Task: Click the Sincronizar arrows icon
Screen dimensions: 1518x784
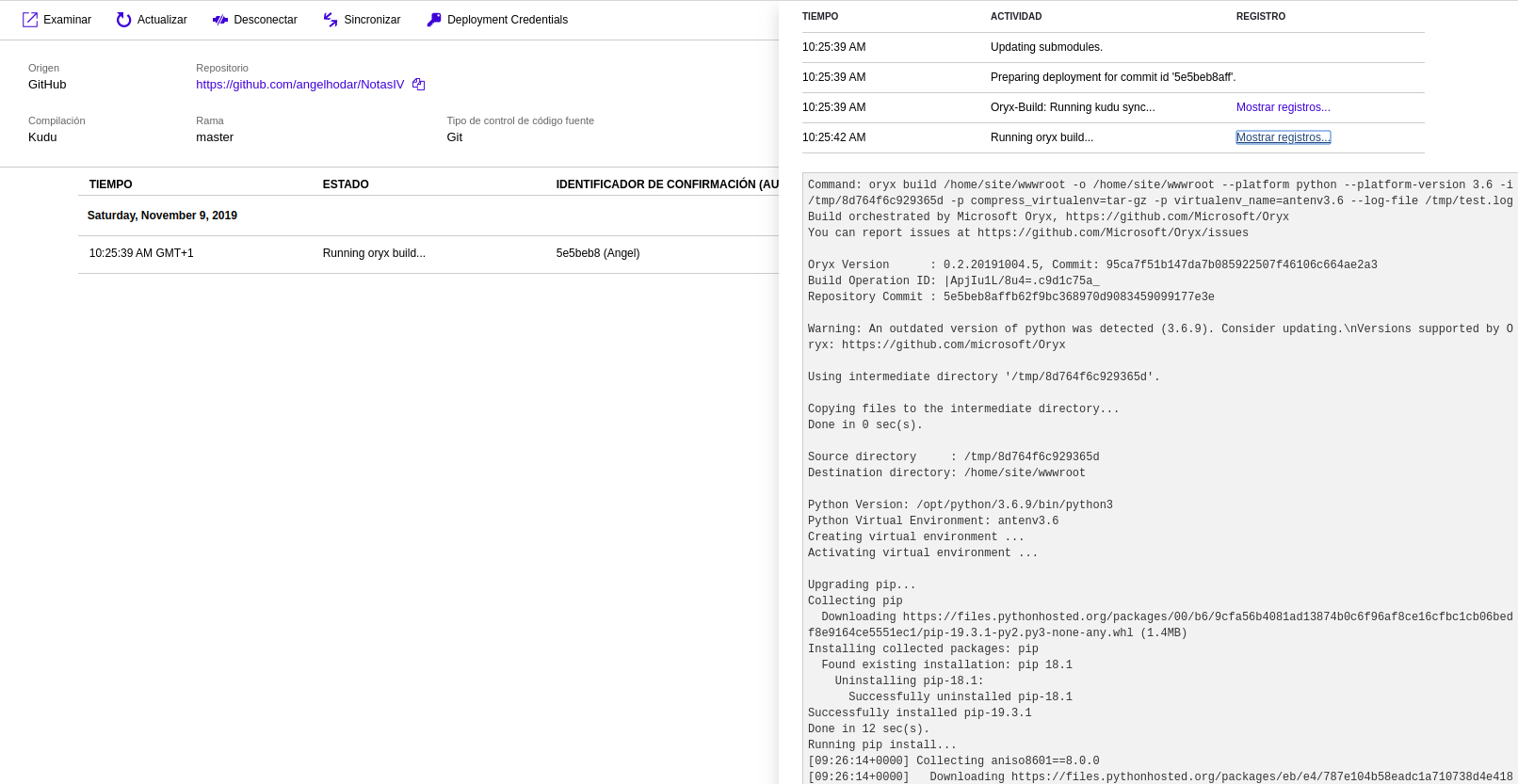Action: (331, 20)
